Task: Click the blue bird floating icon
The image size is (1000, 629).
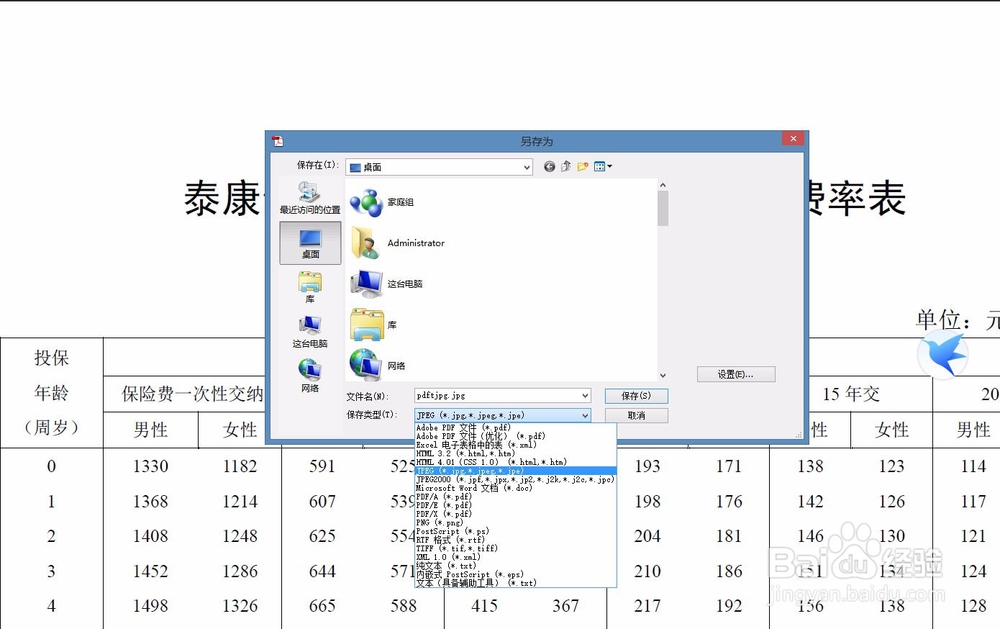Action: tap(943, 355)
